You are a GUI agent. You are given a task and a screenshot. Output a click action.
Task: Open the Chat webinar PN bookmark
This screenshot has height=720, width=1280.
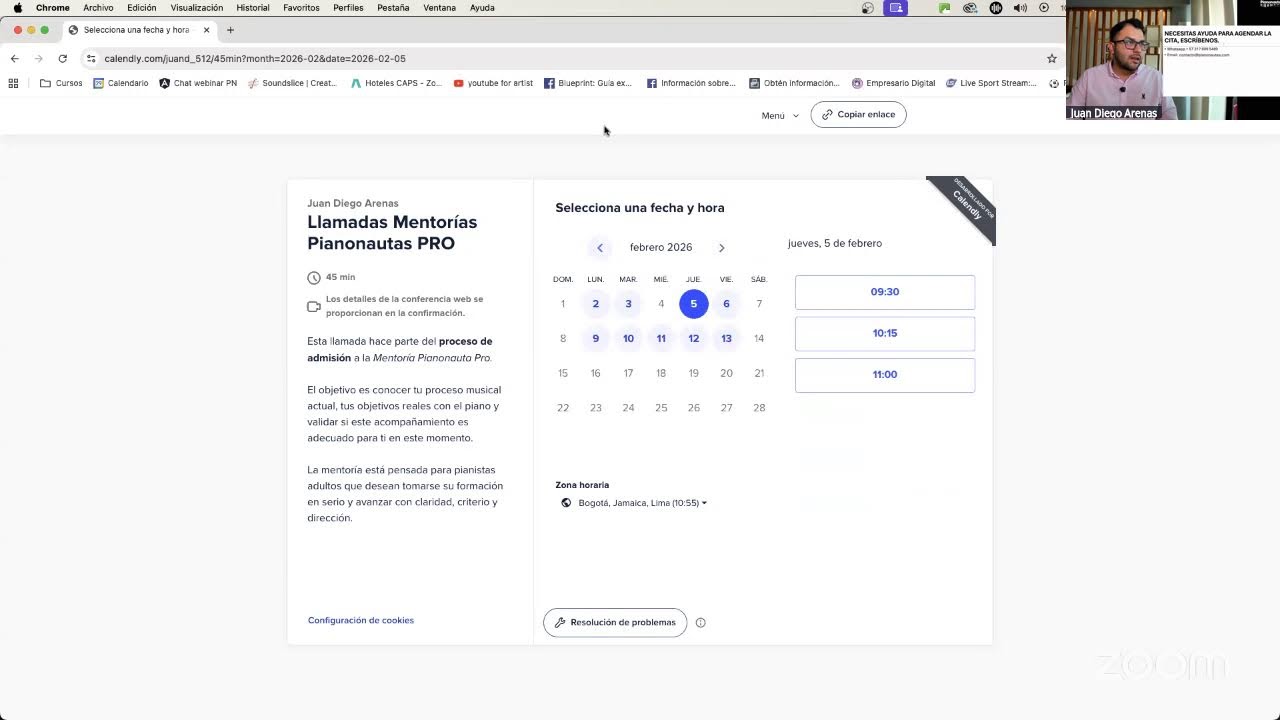pyautogui.click(x=198, y=83)
